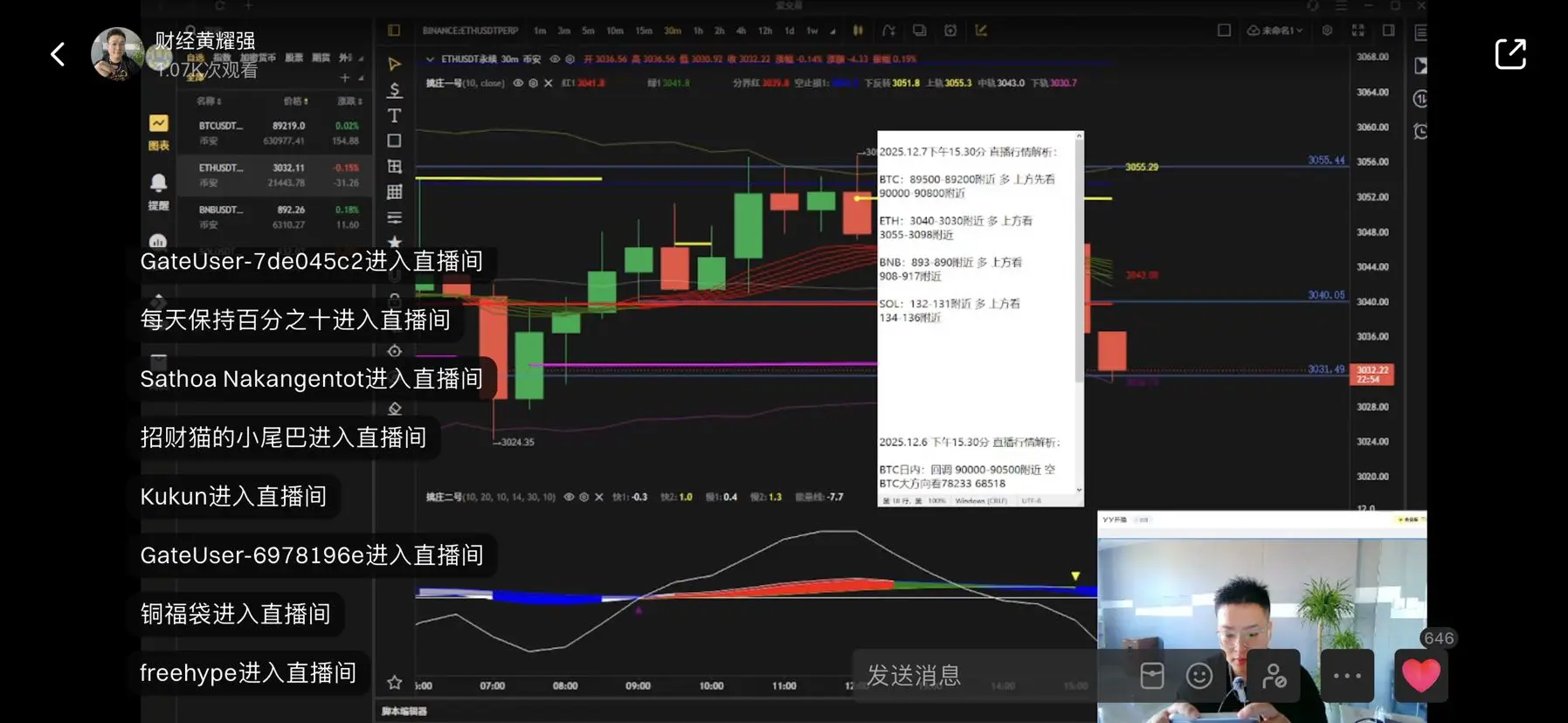This screenshot has width=1568, height=723.
Task: Select the Text (T) drawing tool
Action: coord(395,115)
